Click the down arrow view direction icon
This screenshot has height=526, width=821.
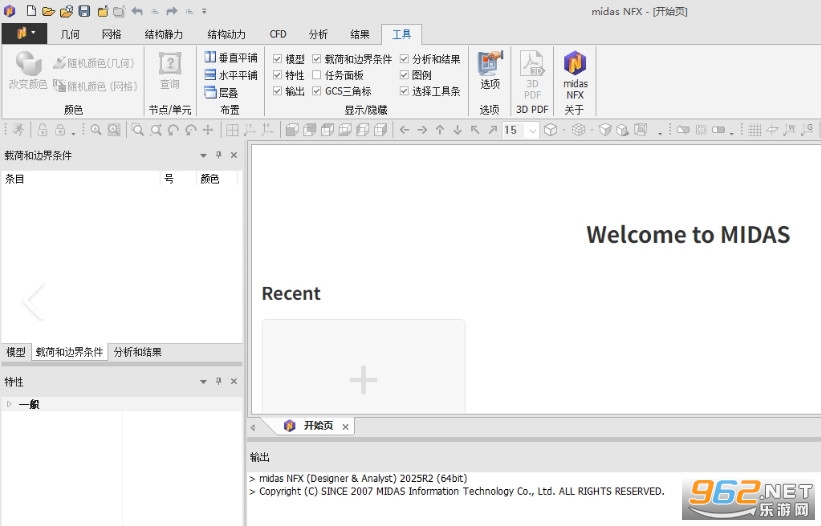pyautogui.click(x=457, y=129)
